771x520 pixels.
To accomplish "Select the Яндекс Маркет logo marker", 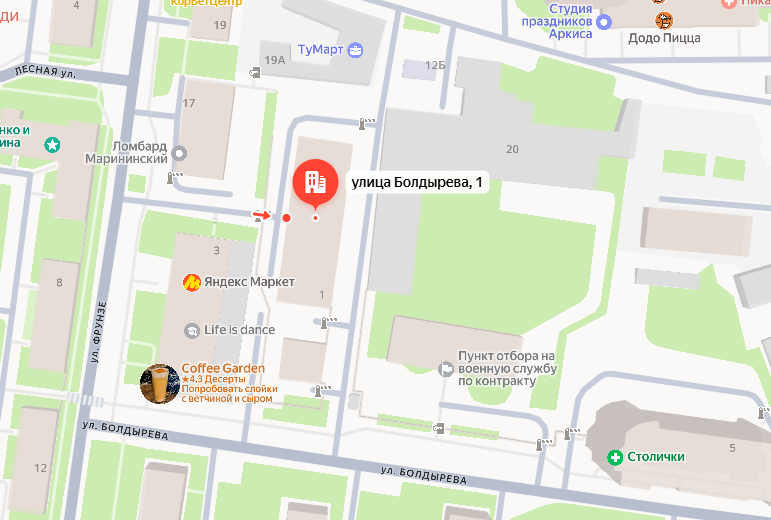I will pos(192,283).
